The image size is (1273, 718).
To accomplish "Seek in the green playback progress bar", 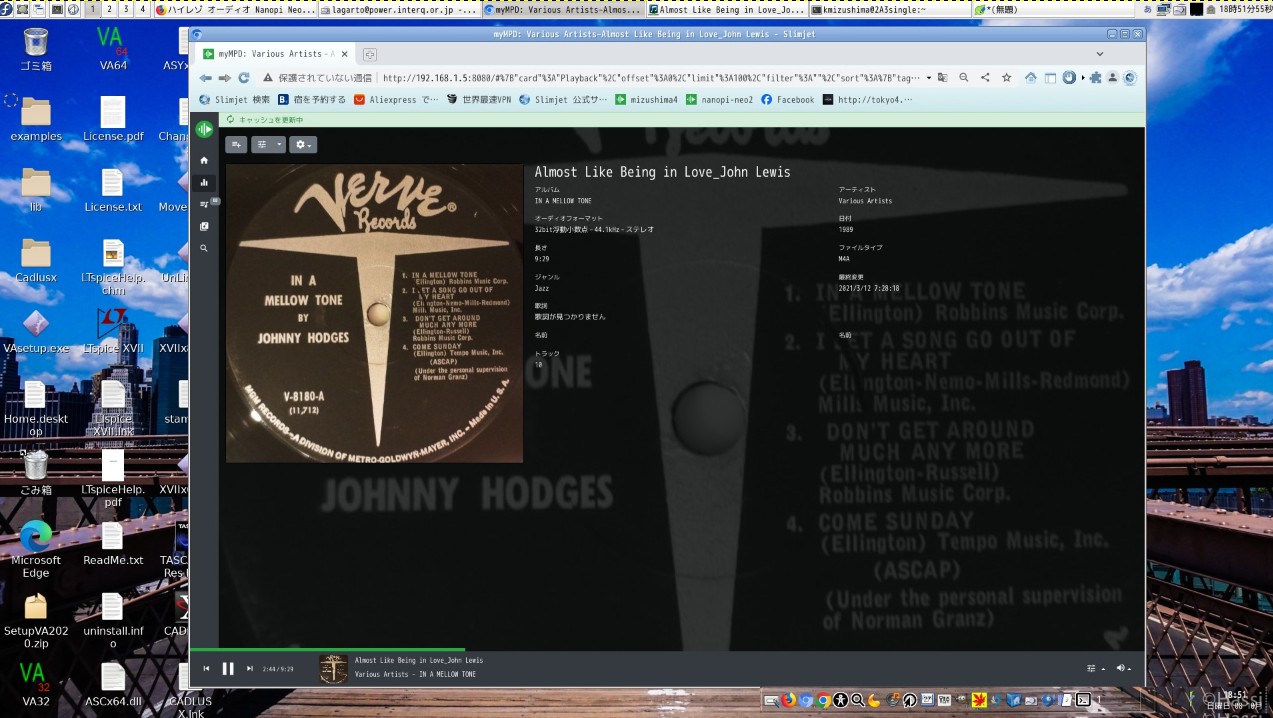I will [400, 650].
